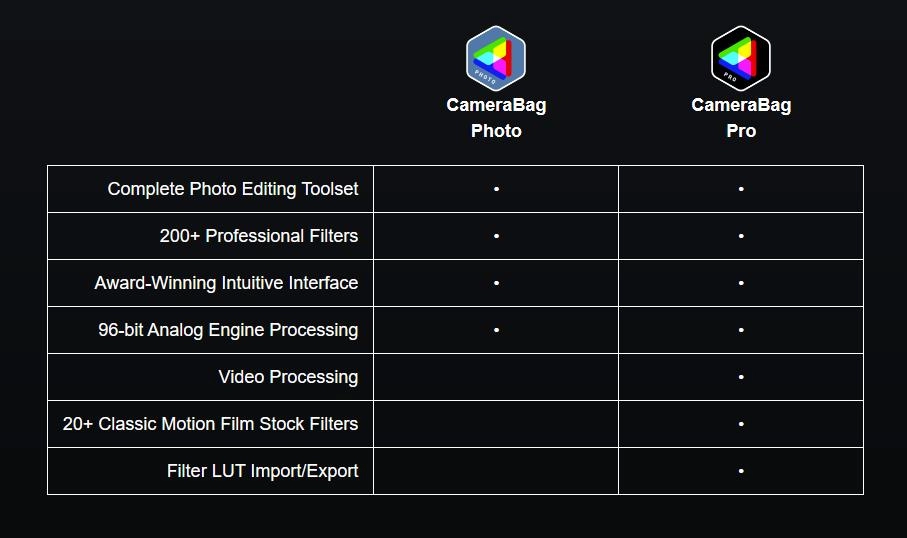This screenshot has height=538, width=907.
Task: Click the Pro column dot for Filter LUT Import/Export
Action: point(741,471)
